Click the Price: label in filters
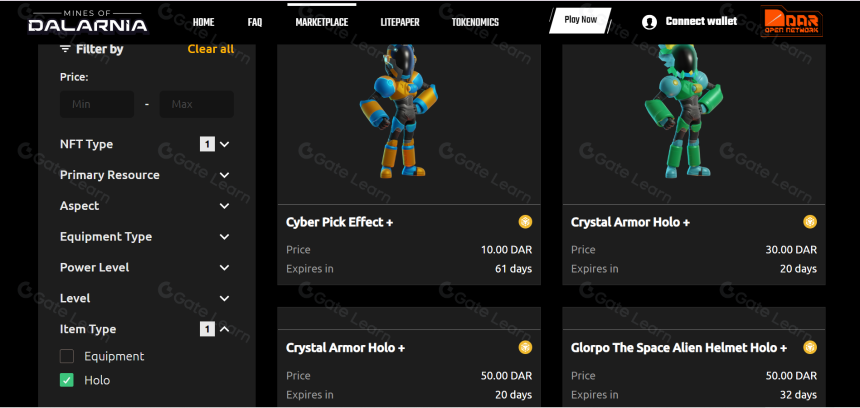The width and height of the screenshot is (860, 408). [x=74, y=77]
